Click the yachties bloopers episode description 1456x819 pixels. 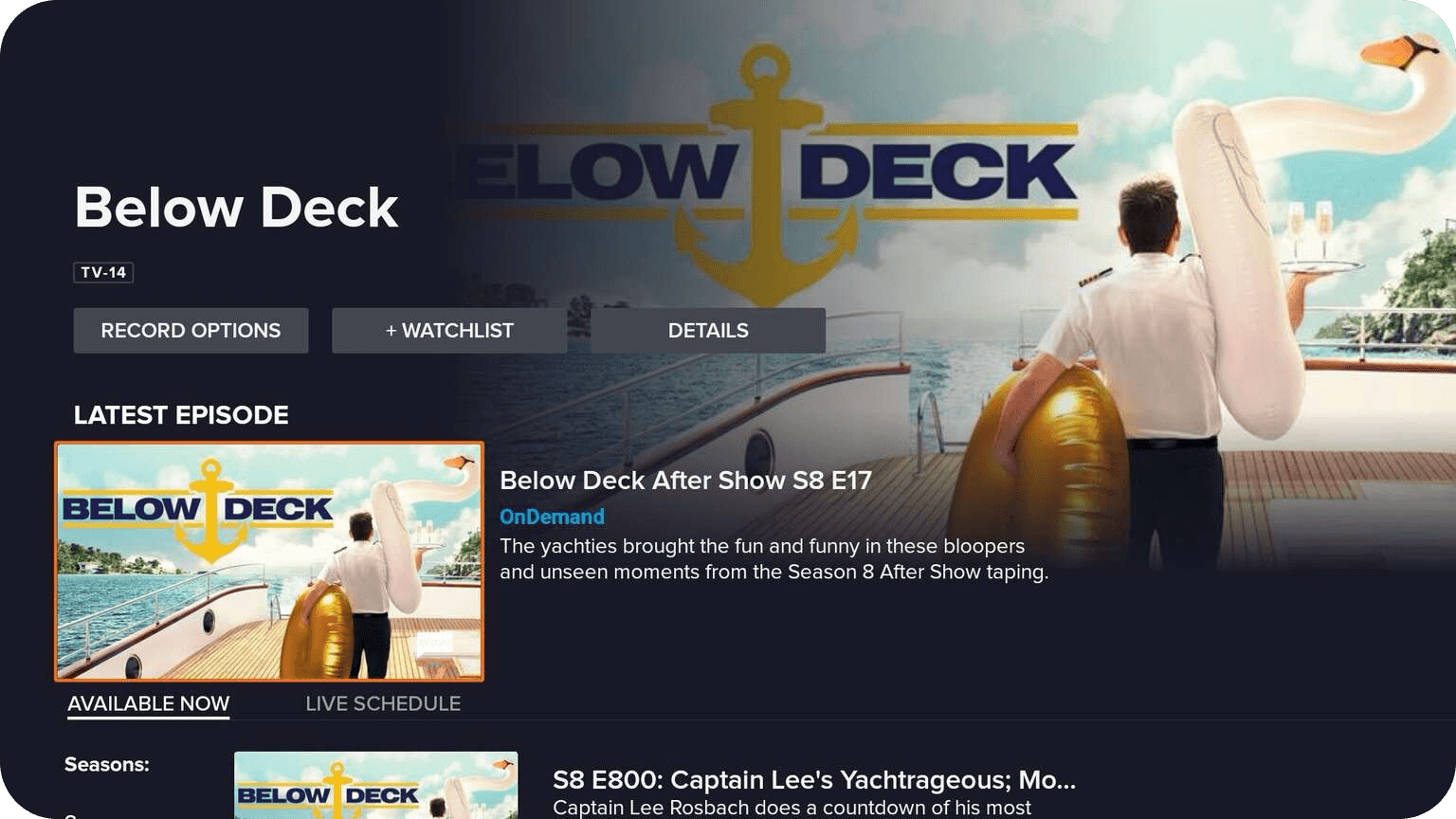(x=773, y=559)
